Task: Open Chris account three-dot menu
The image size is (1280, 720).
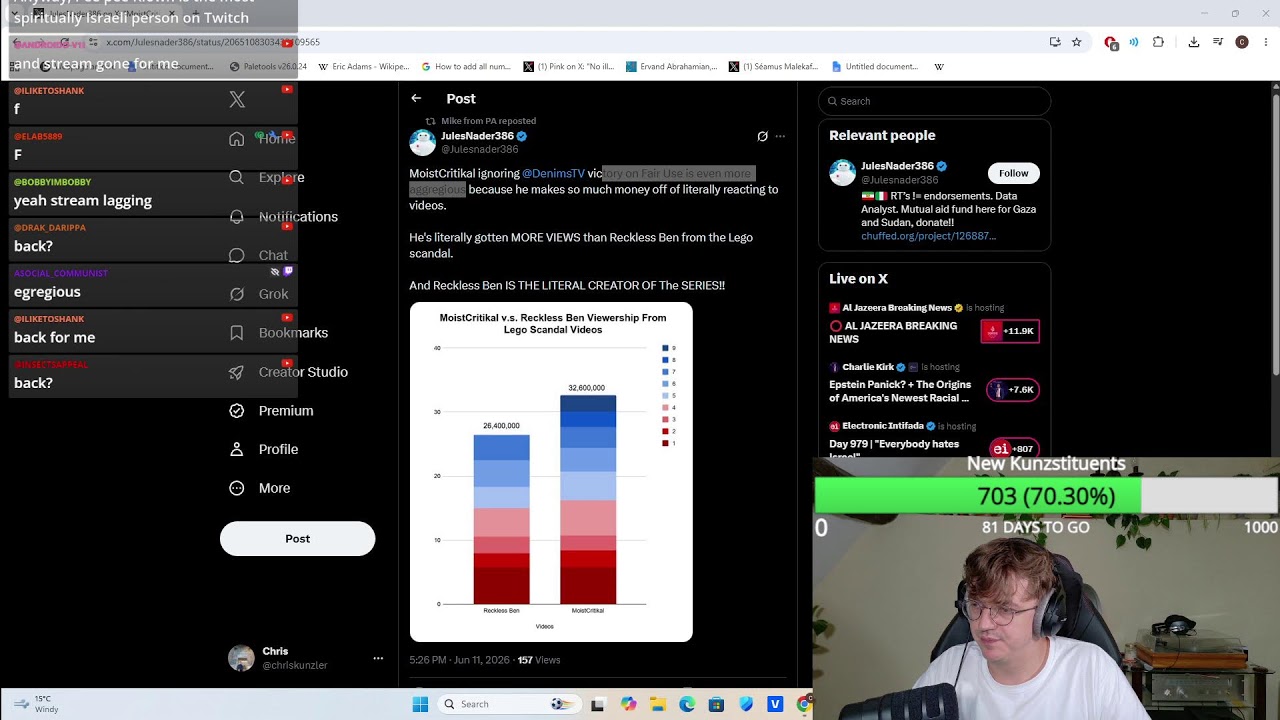Action: tap(378, 658)
